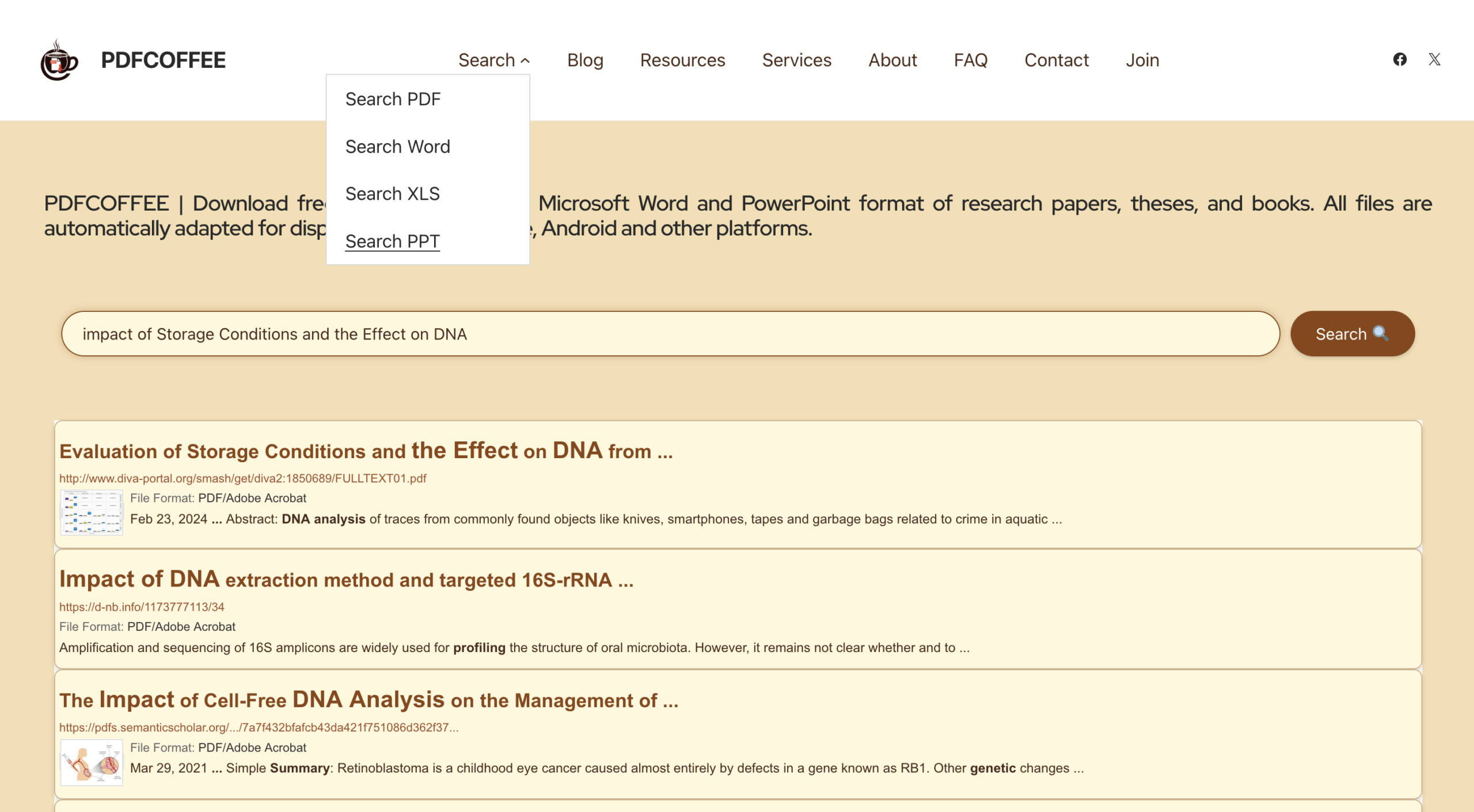Screen dimensions: 1474x812
Task: Collapse the Search dropdown chevron
Action: 525,60
